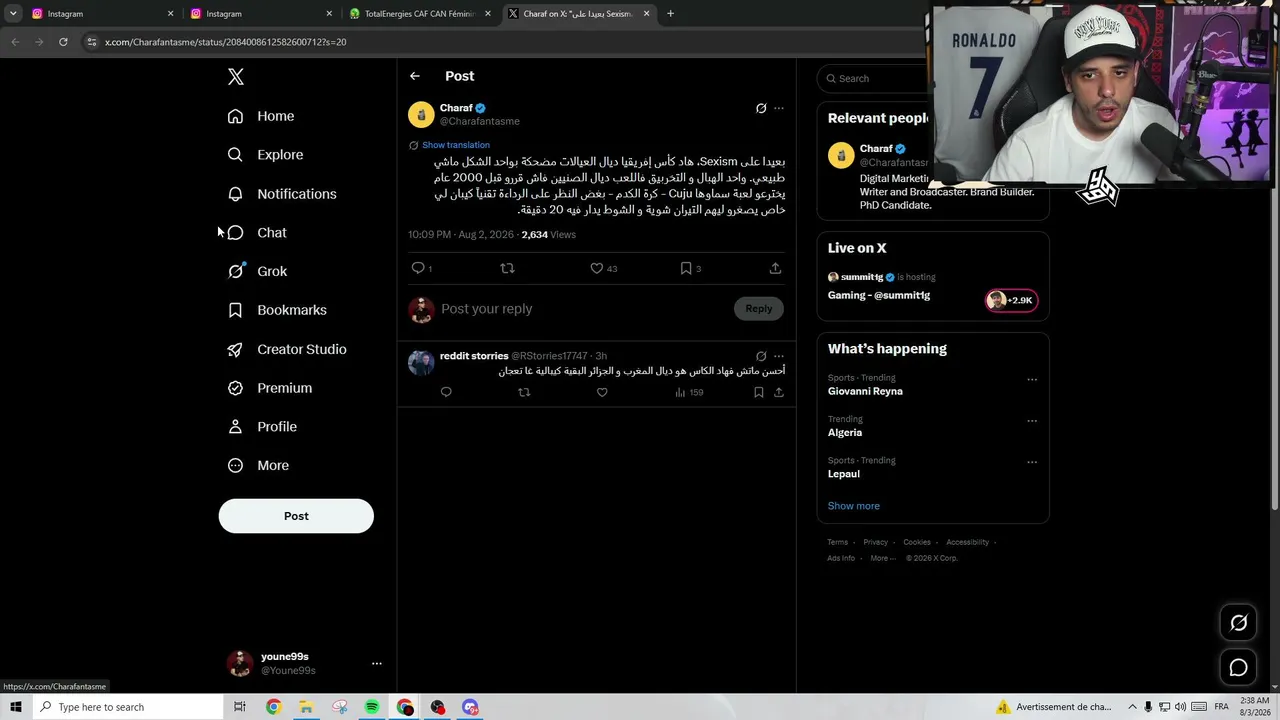Expand Show more trends
Screen dimensions: 1280x720
(854, 506)
